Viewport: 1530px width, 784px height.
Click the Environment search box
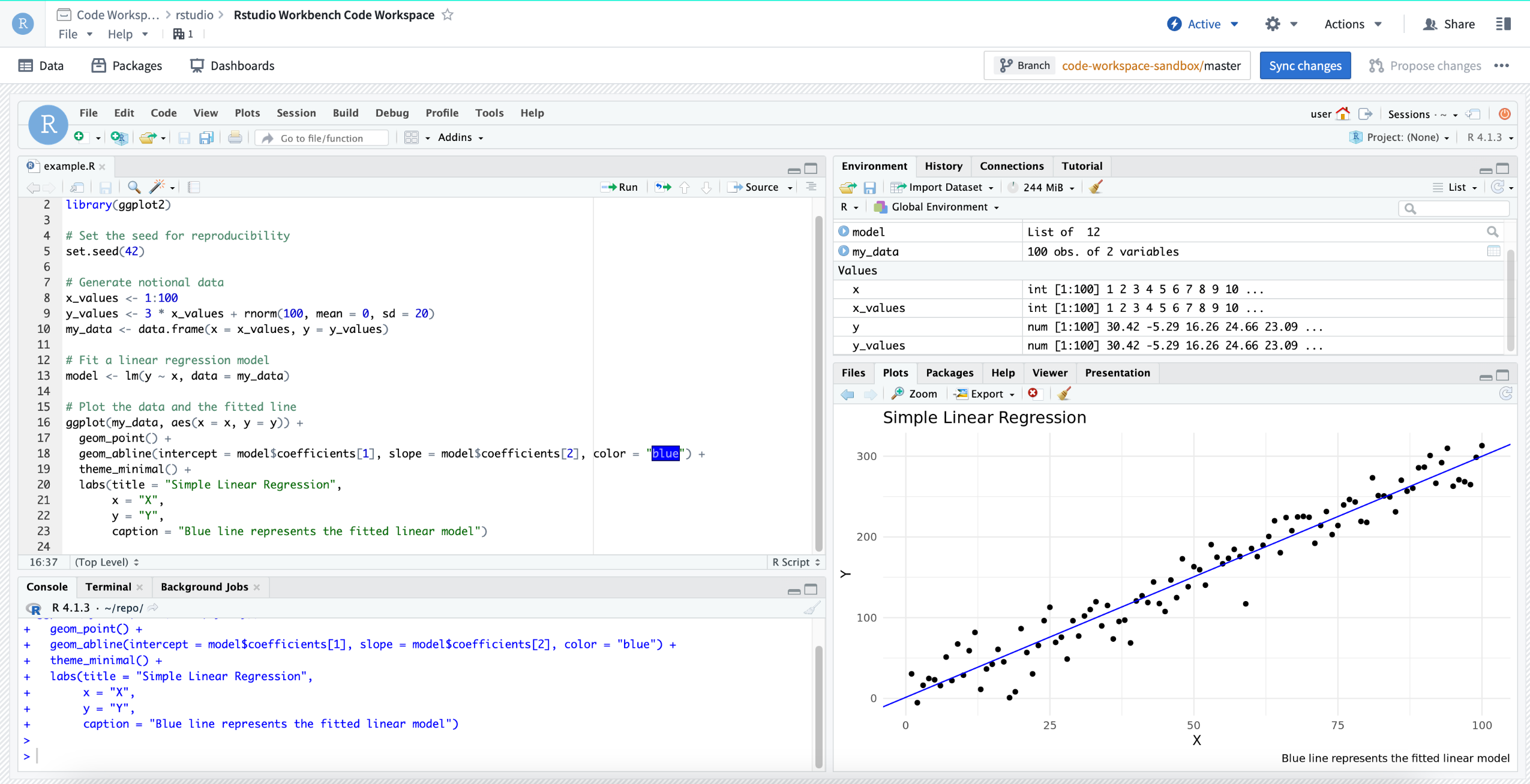[1453, 208]
